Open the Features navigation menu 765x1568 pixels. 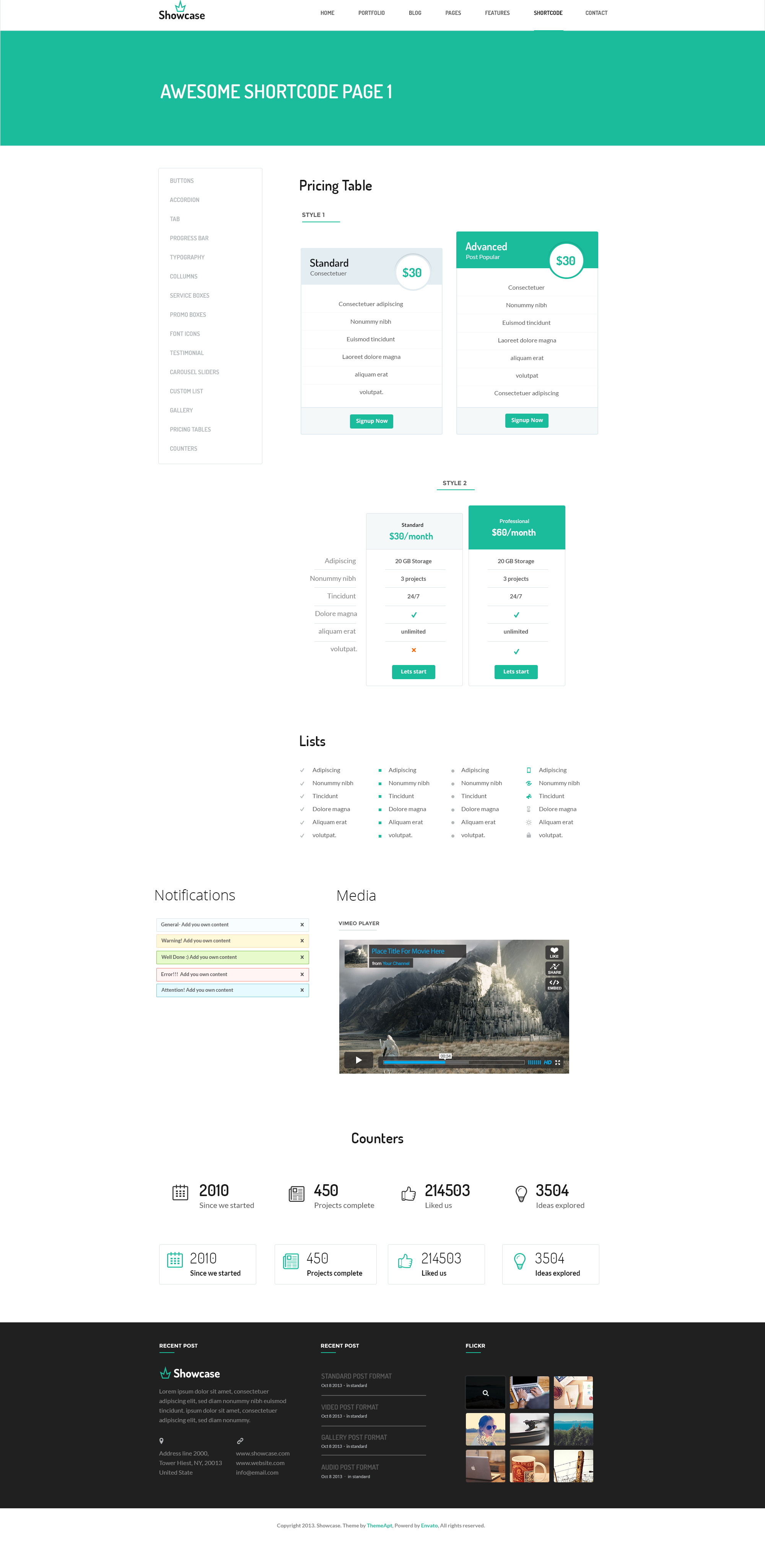coord(496,13)
